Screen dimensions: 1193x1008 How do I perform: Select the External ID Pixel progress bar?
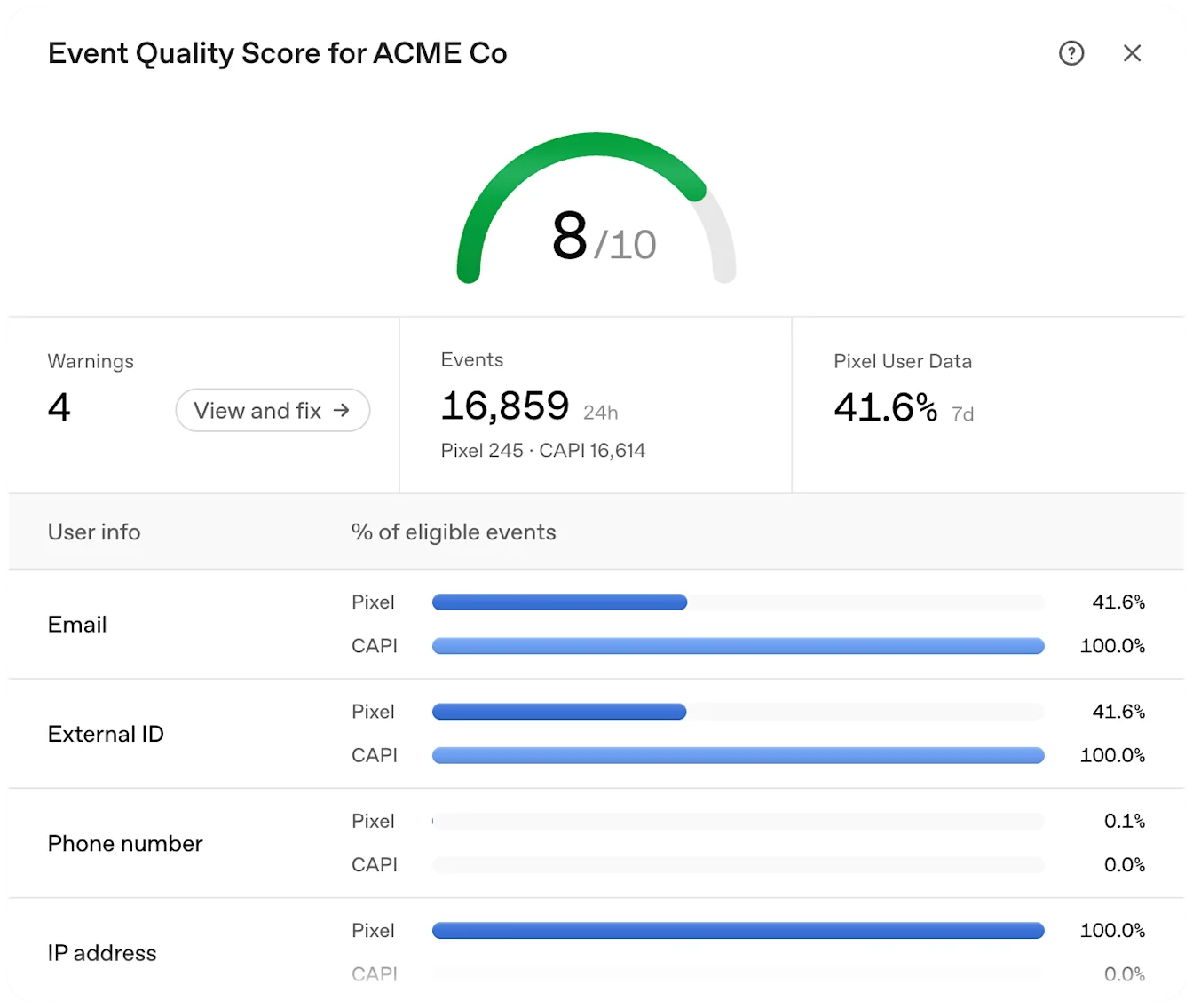[x=738, y=712]
